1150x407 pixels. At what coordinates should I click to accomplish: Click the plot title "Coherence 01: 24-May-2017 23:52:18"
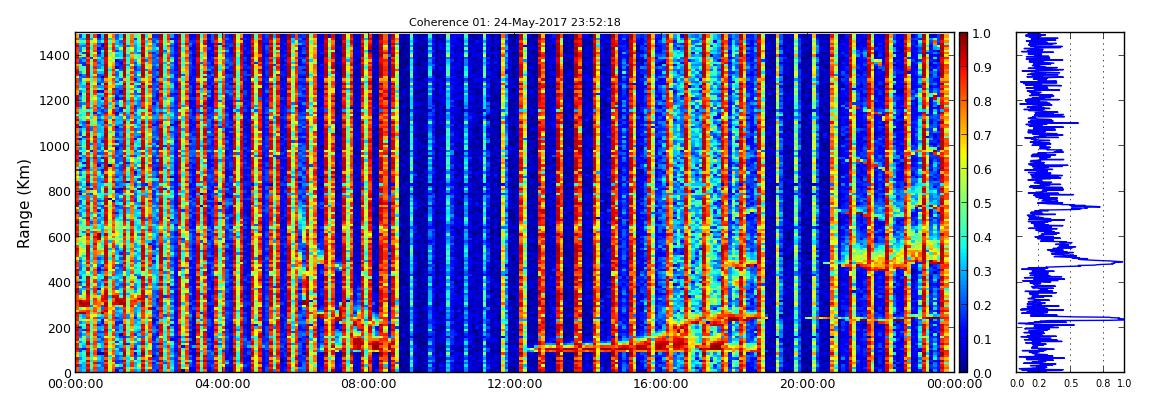514,22
